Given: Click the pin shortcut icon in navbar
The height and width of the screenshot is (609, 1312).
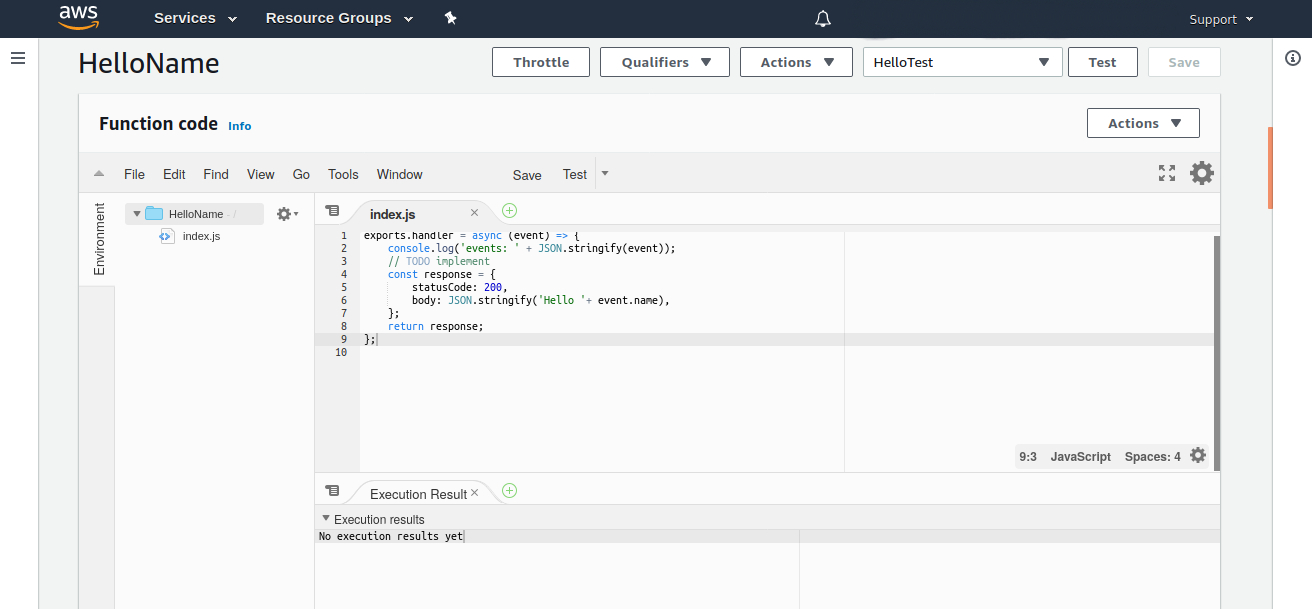Looking at the screenshot, I should [451, 18].
